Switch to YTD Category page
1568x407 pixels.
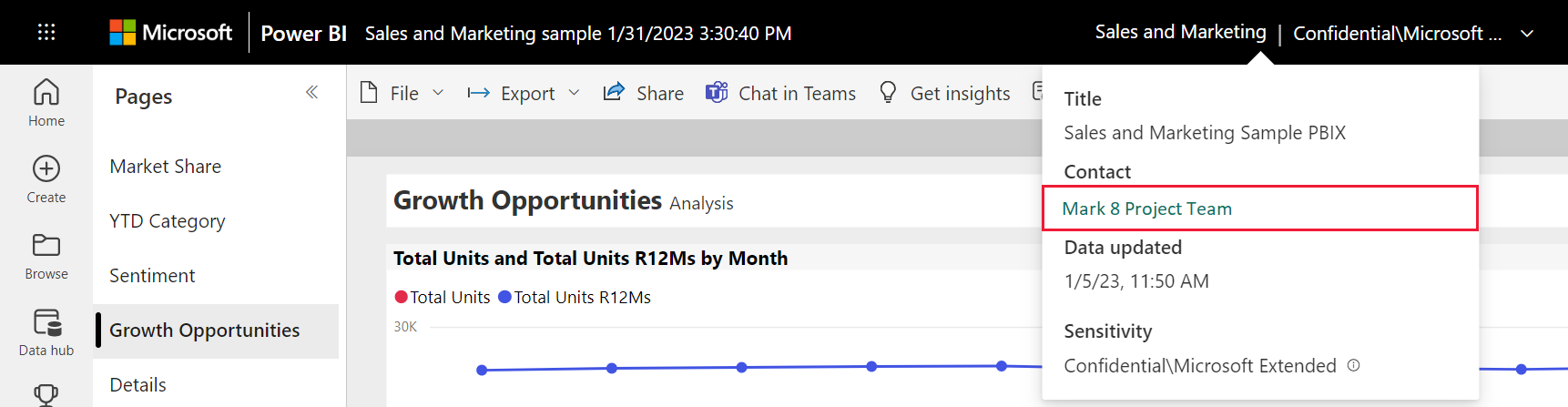(x=168, y=221)
